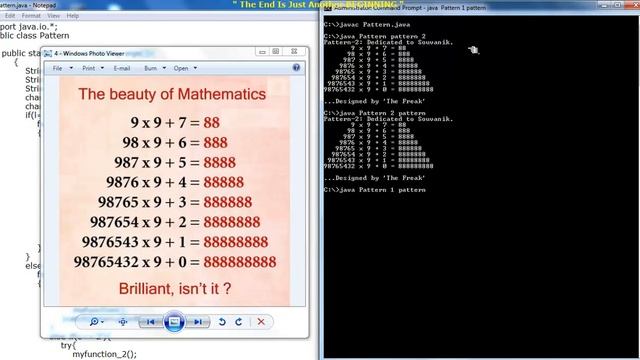The image size is (640, 360).
Task: Minimize the Photo Viewer window
Action: point(262,52)
